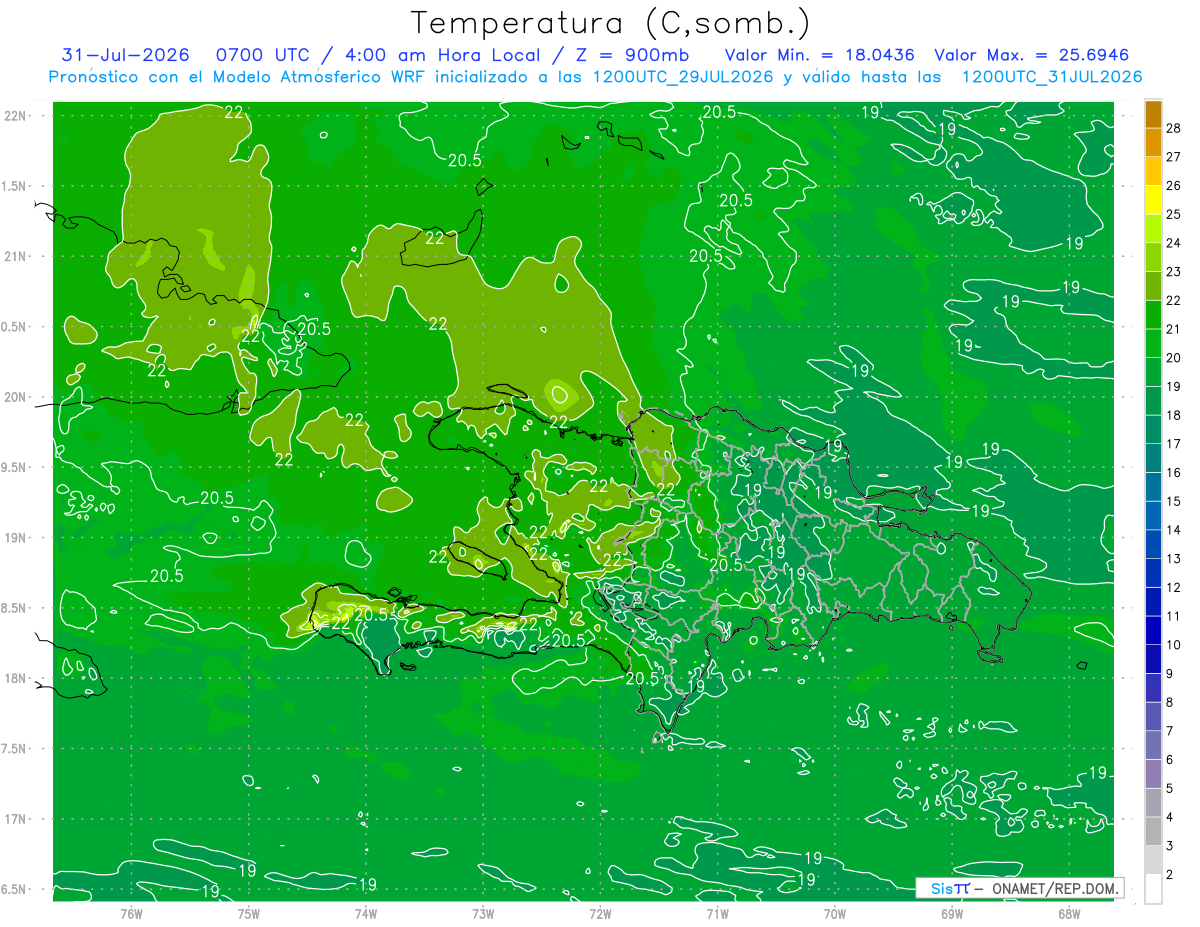
Task: Click the white segment at the color bar bottom
Action: pyautogui.click(x=1153, y=890)
